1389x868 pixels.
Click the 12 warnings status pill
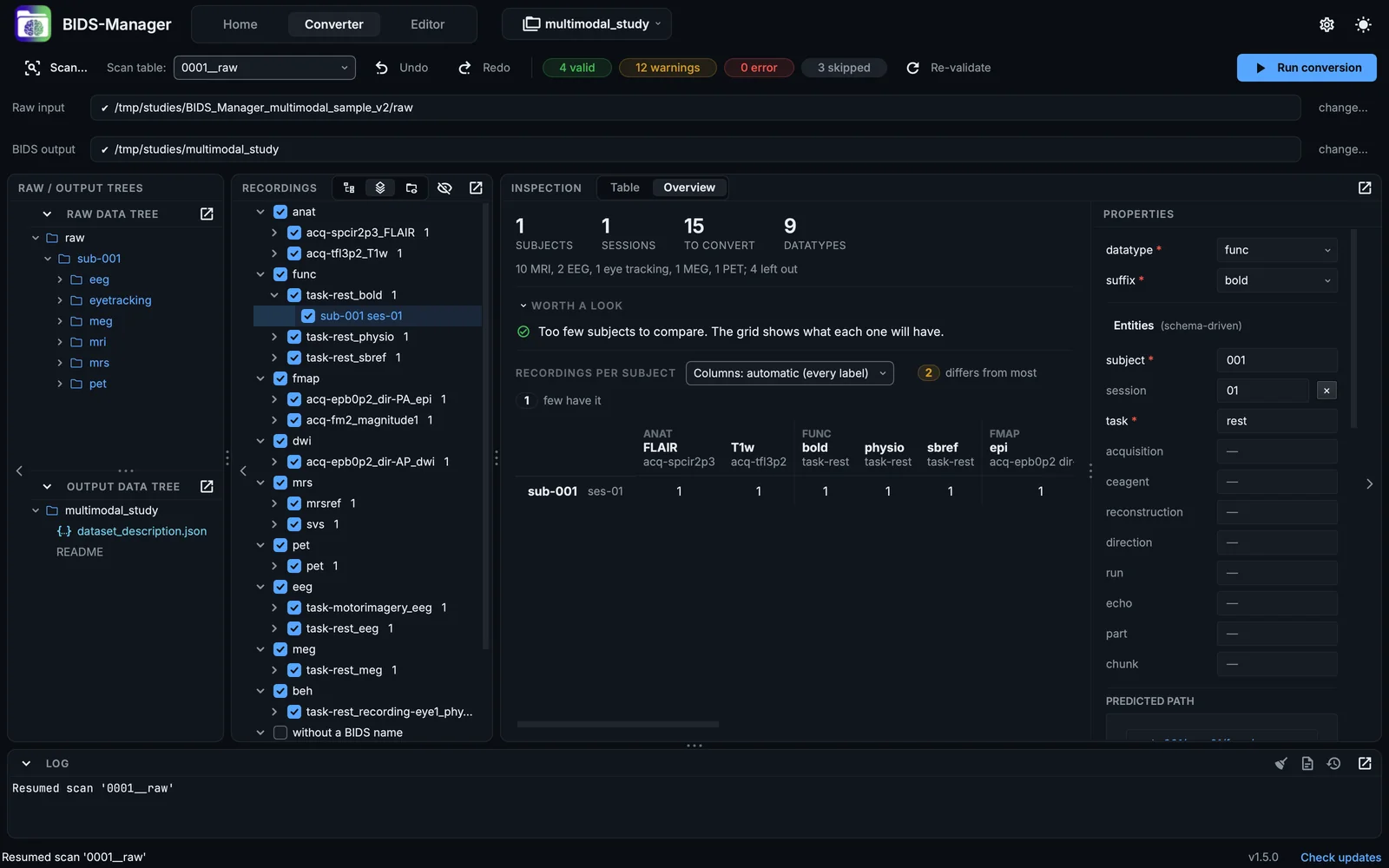tap(668, 68)
